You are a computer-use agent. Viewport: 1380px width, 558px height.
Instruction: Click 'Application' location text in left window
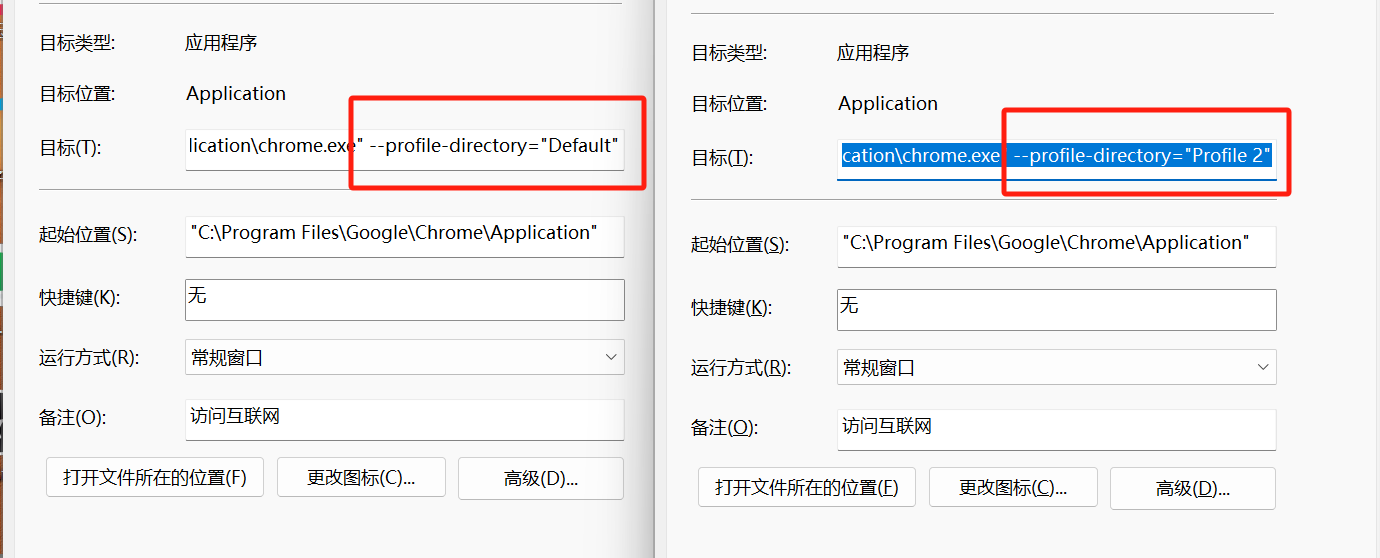(236, 94)
